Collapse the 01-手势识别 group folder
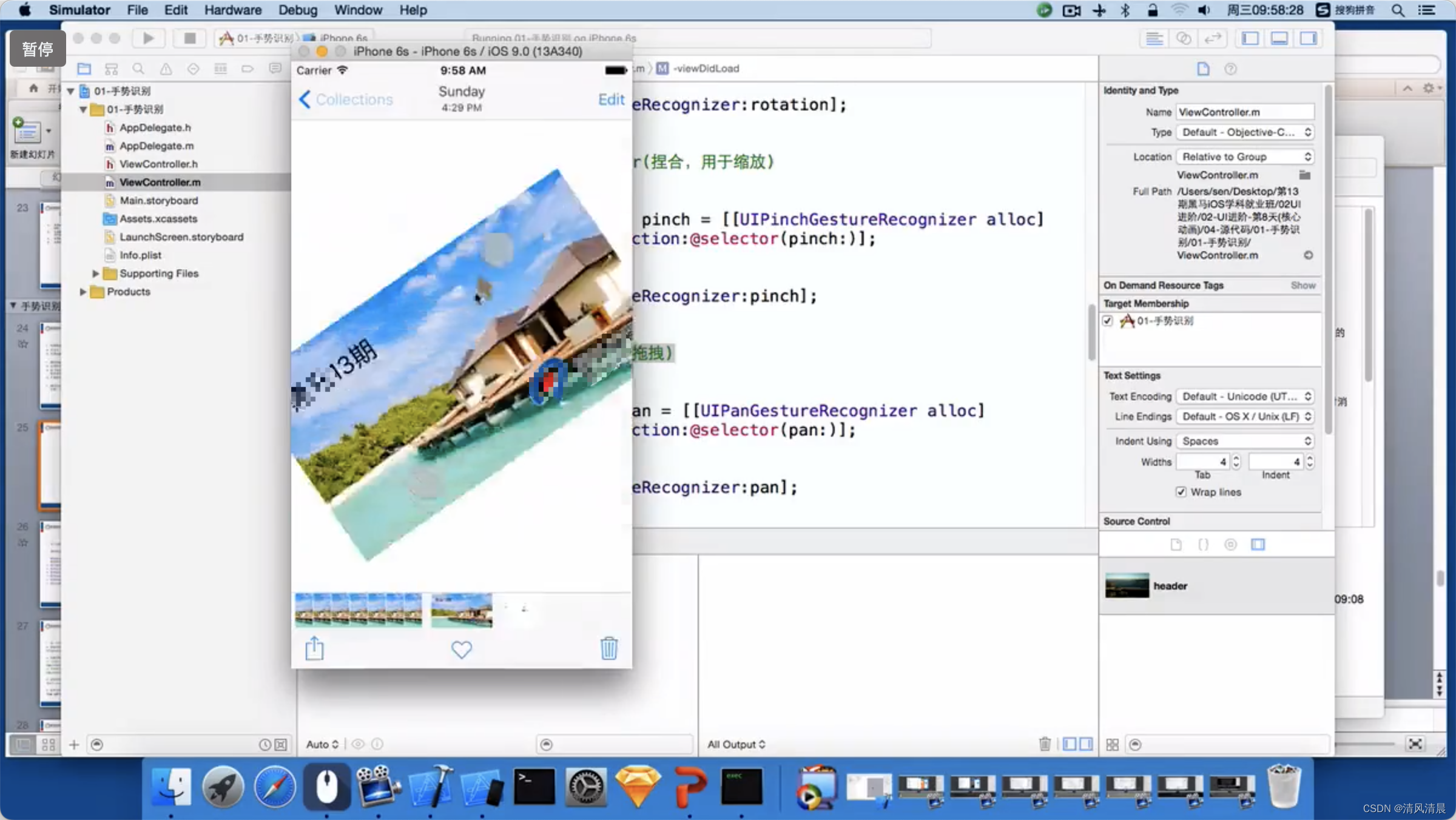 83,110
